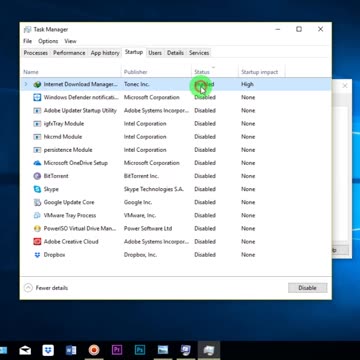This screenshot has width=360, height=360.
Task: Click the Task Manager title bar icon
Action: point(27,30)
